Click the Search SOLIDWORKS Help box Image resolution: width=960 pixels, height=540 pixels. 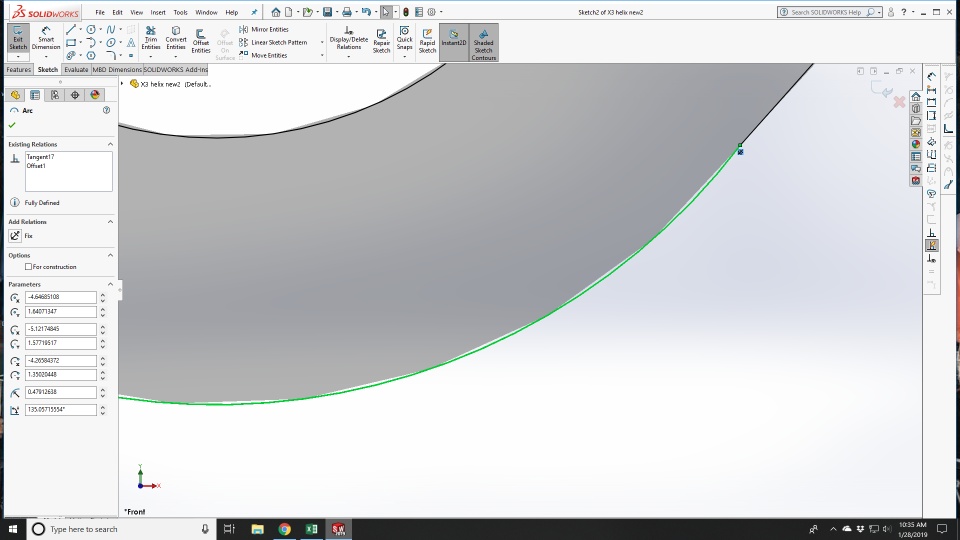click(826, 12)
